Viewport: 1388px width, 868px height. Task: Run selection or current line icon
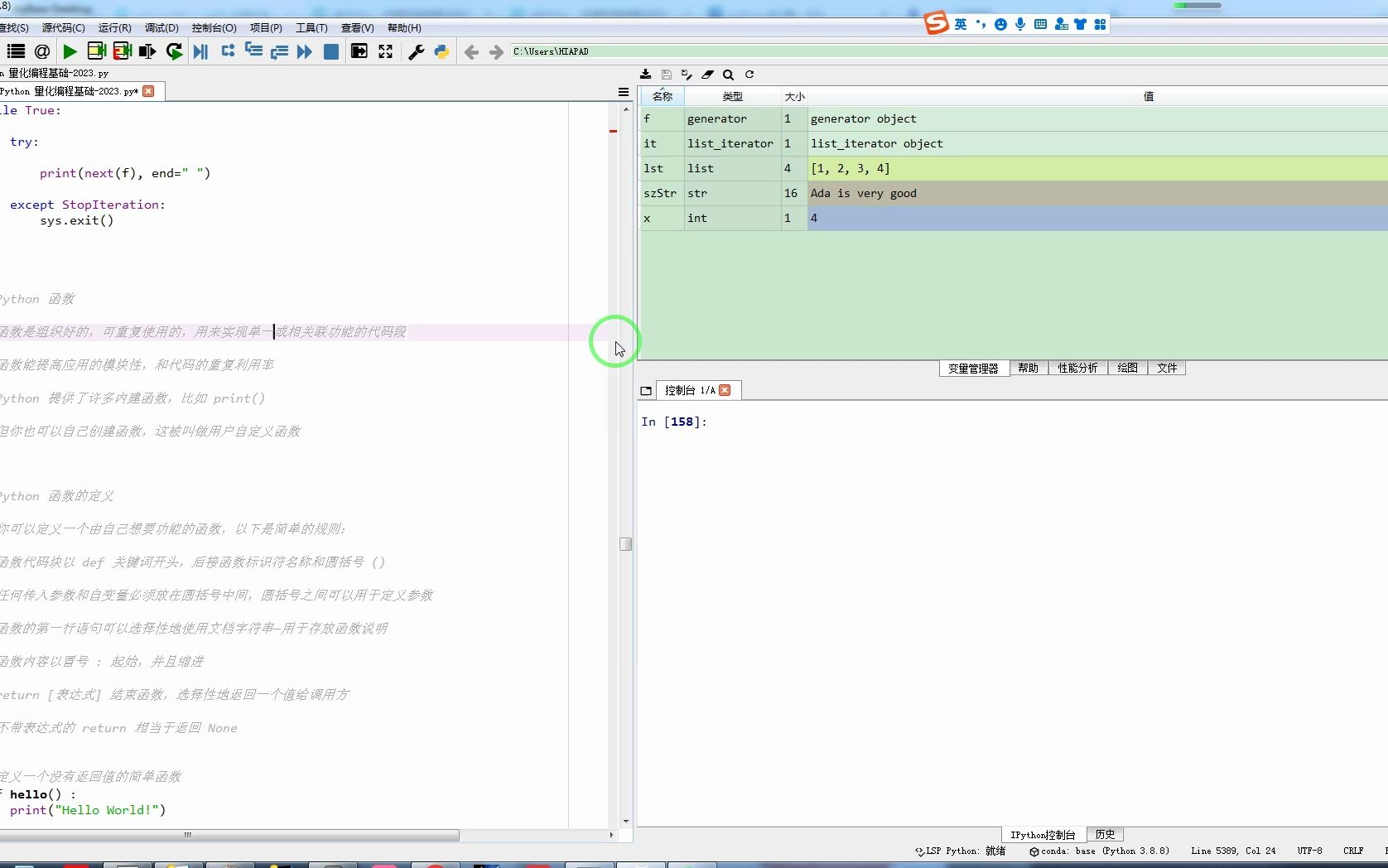148,51
